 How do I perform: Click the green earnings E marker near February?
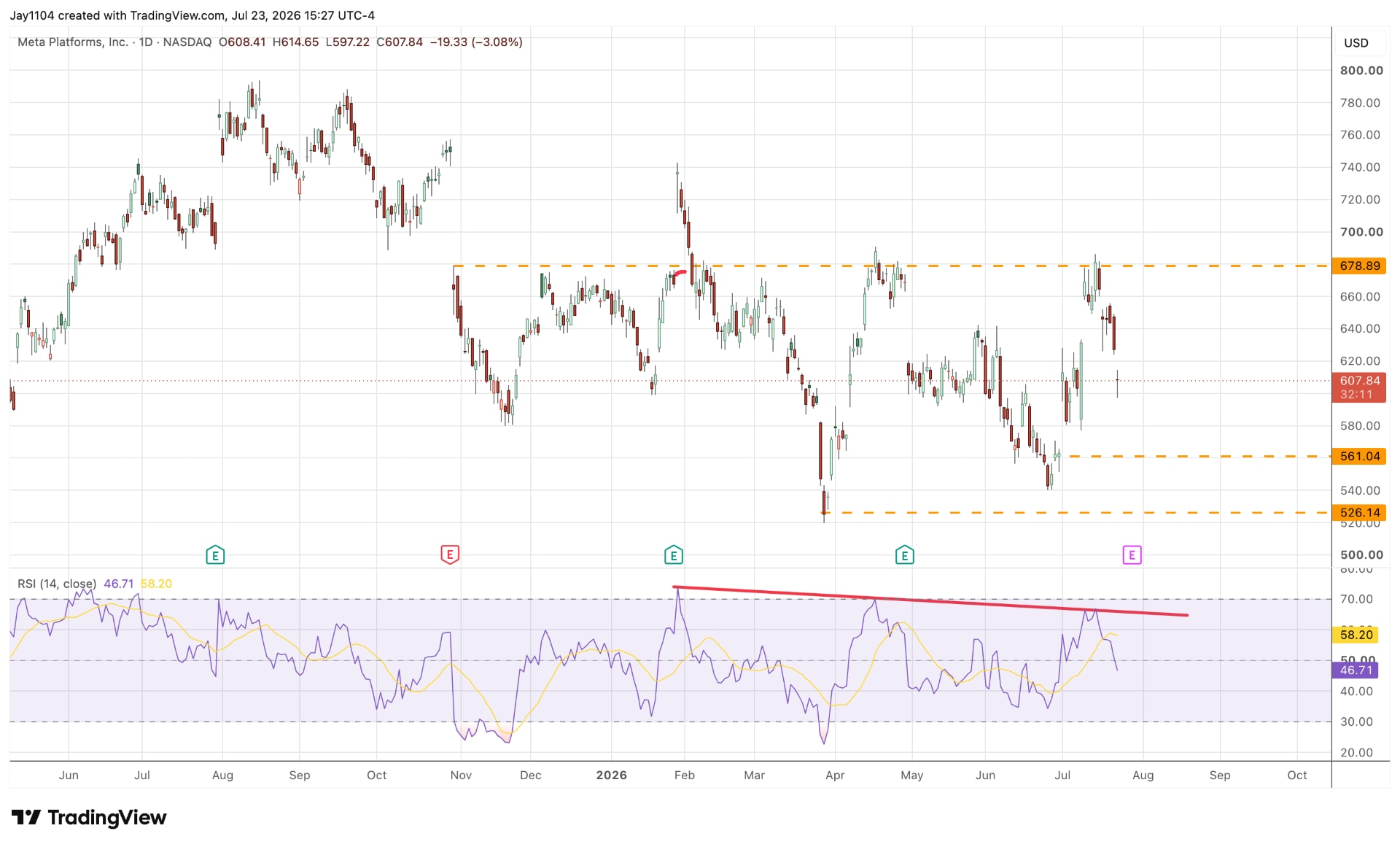674,555
